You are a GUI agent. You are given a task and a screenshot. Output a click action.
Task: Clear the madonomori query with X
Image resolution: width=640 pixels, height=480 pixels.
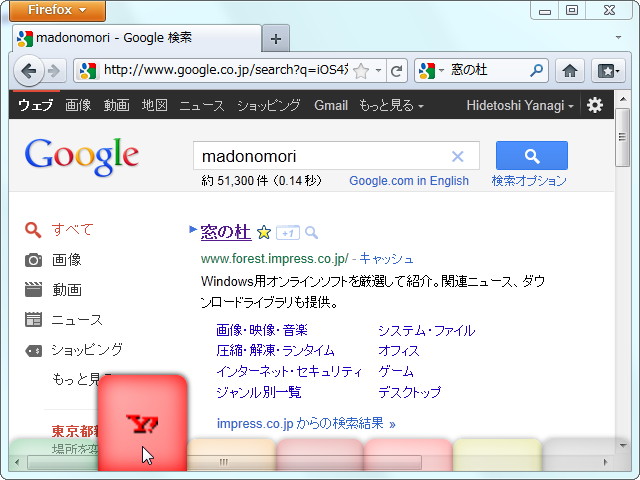point(458,156)
